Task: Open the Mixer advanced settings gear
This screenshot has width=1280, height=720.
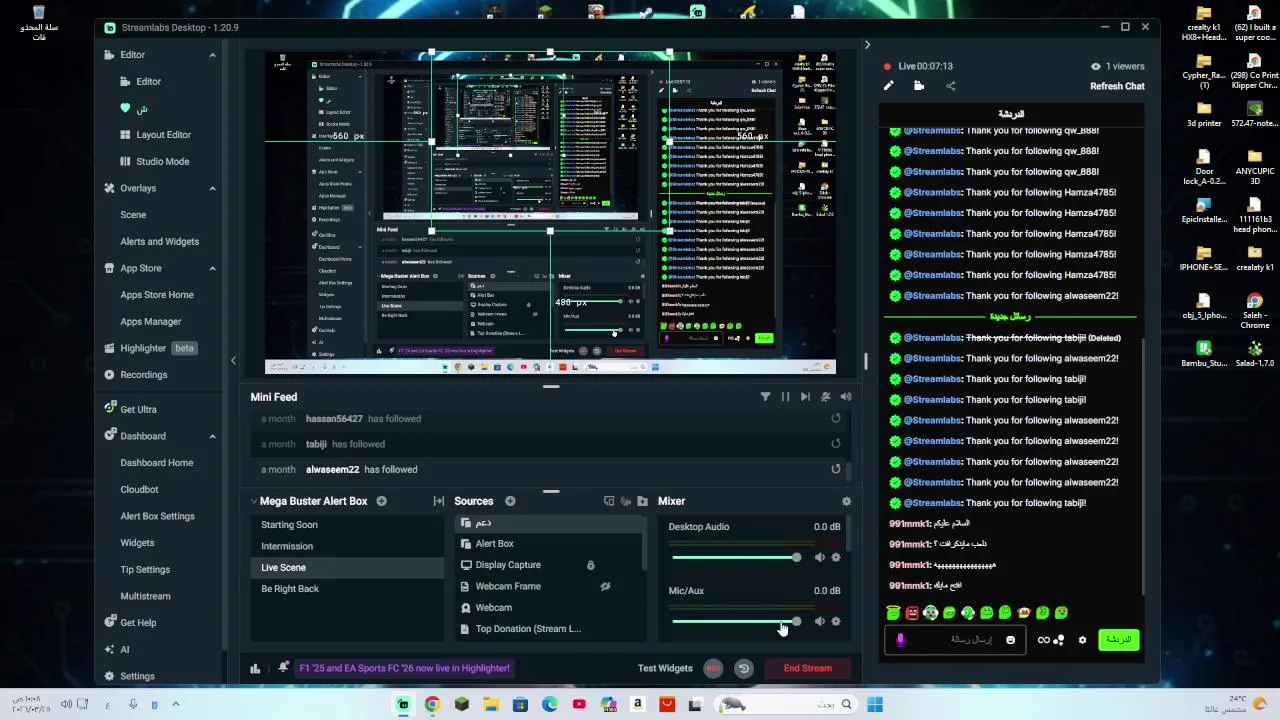Action: pos(846,501)
